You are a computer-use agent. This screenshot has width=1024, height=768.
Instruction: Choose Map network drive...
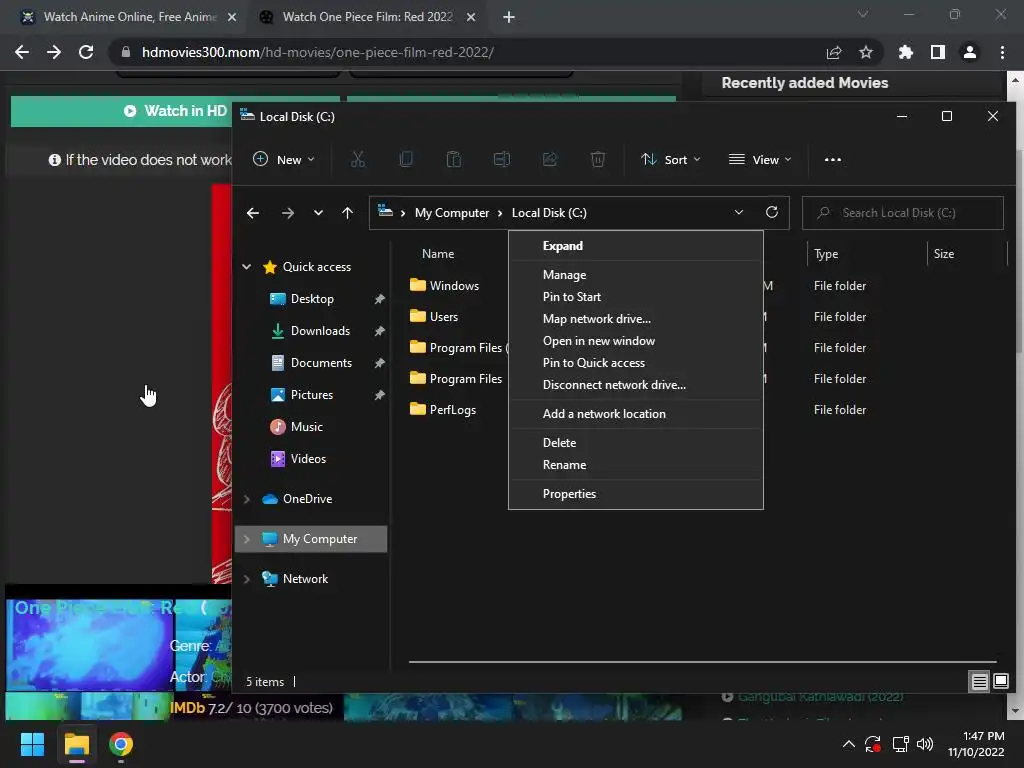635,319
